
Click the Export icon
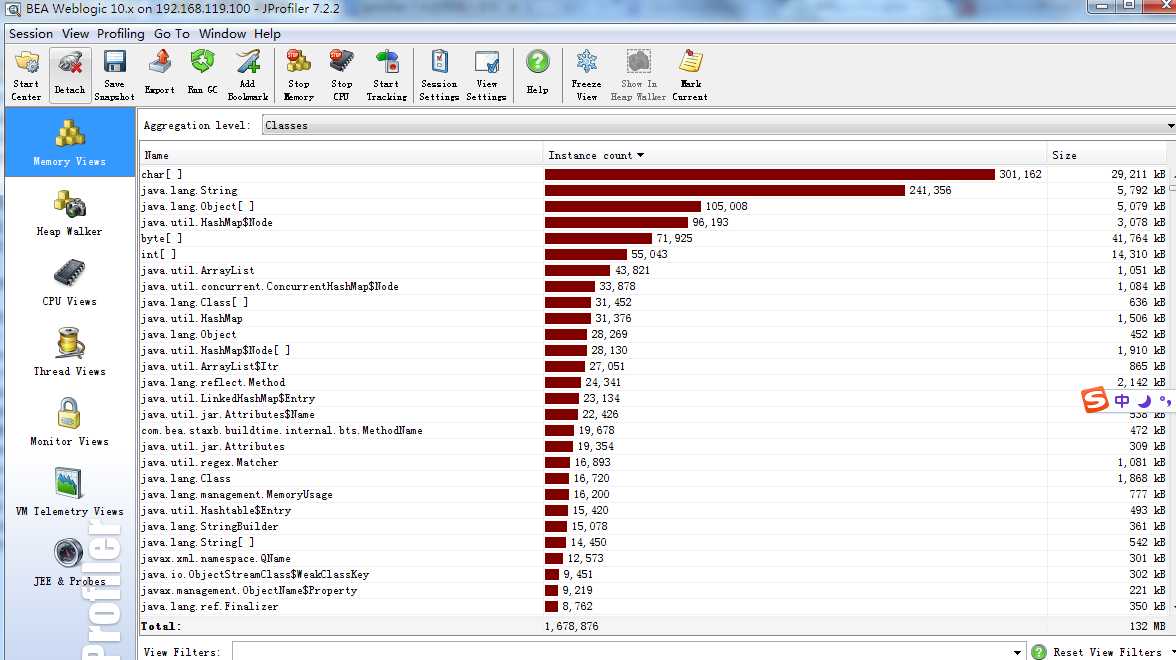pos(159,62)
